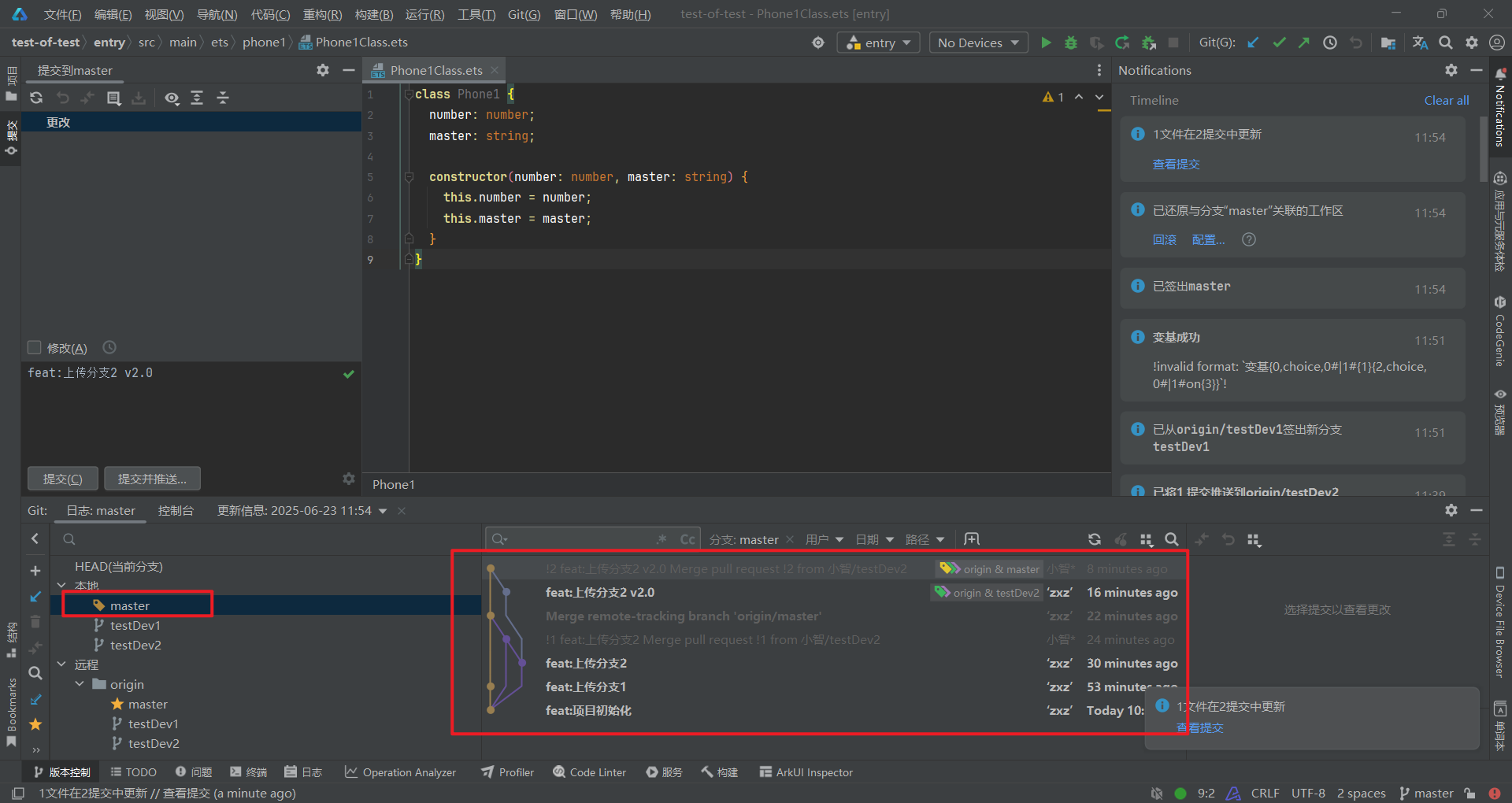Show commit message history clock icon
This screenshot has height=803, width=1512.
[109, 347]
